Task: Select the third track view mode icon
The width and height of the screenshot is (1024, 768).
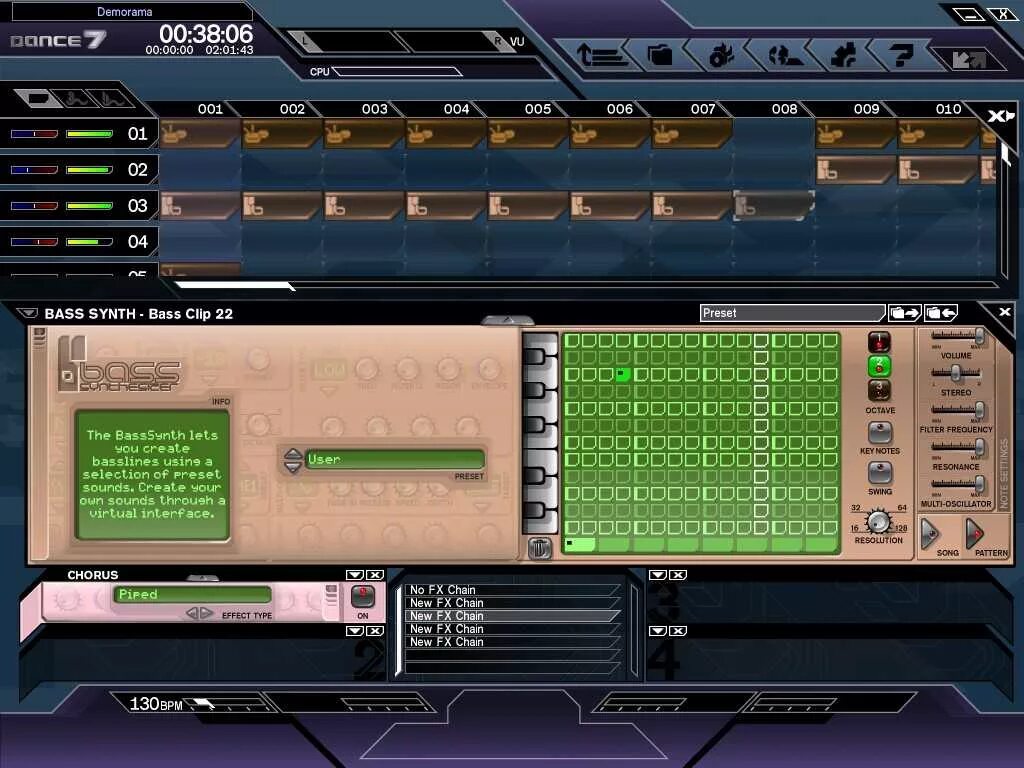Action: 111,99
